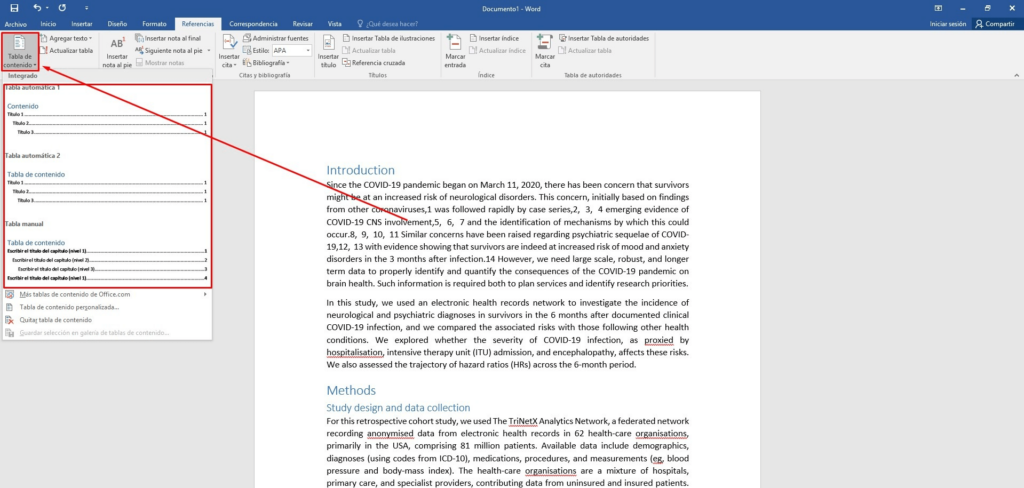Open Más tablas de contenido de Office.com
This screenshot has width=1024, height=488.
pyautogui.click(x=107, y=294)
